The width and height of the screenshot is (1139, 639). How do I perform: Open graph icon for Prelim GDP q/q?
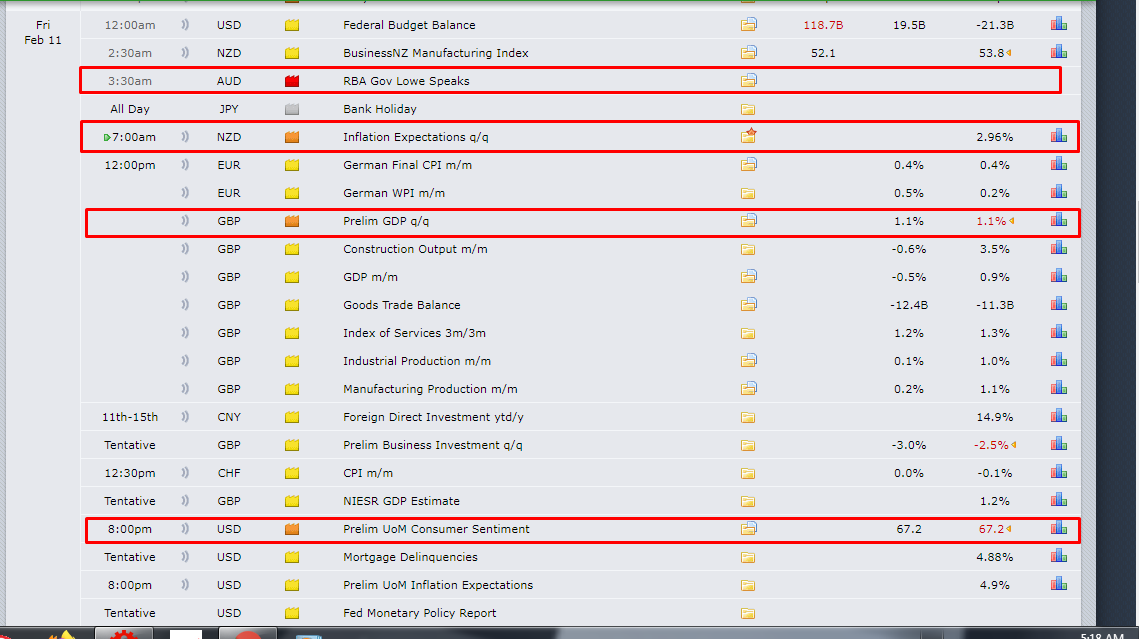tap(1059, 221)
